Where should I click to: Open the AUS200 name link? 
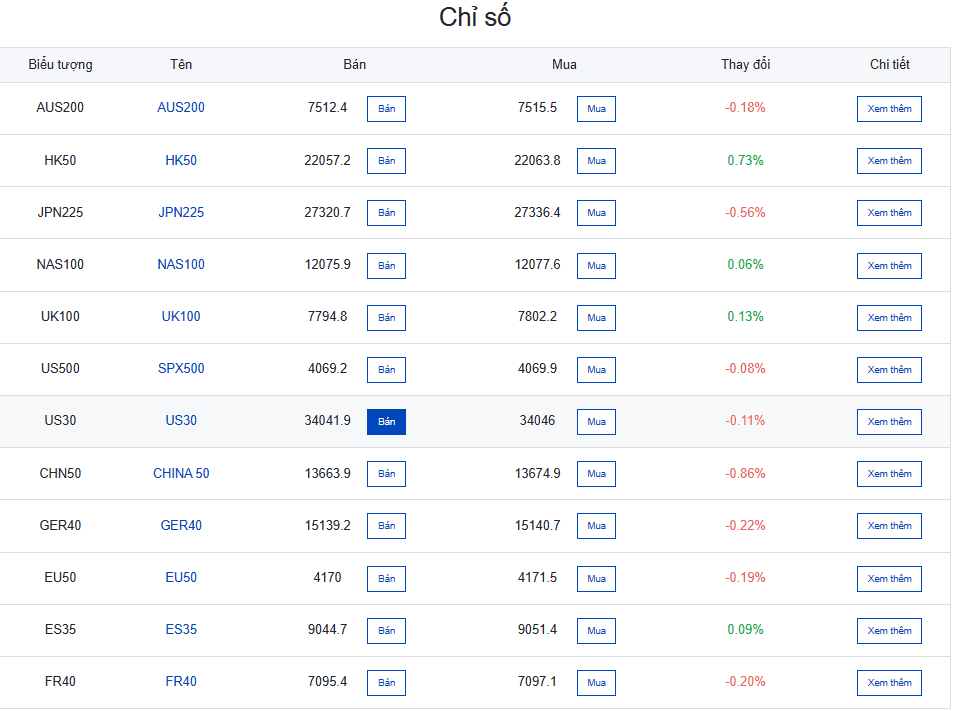[181, 108]
